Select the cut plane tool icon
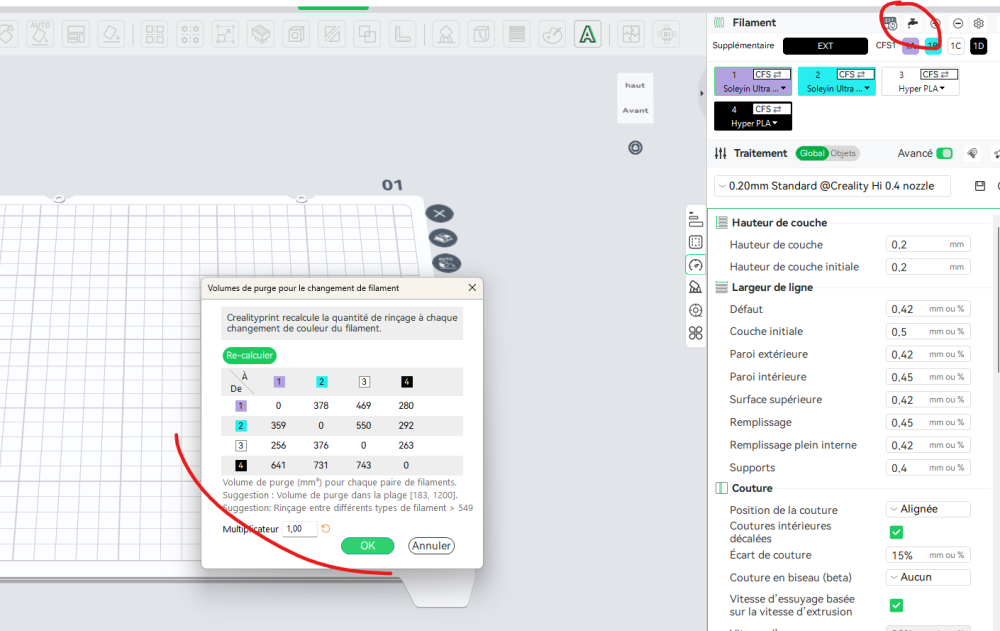Viewport: 1000px width, 631px height. click(332, 34)
